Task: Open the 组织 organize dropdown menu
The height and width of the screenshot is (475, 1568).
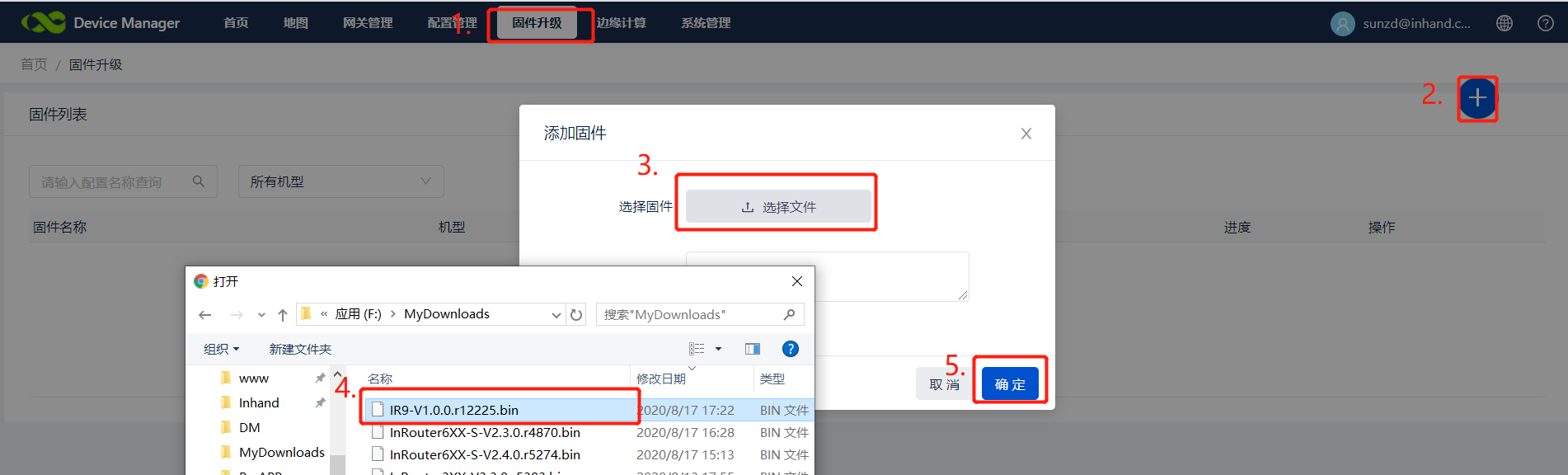Action: coord(221,349)
